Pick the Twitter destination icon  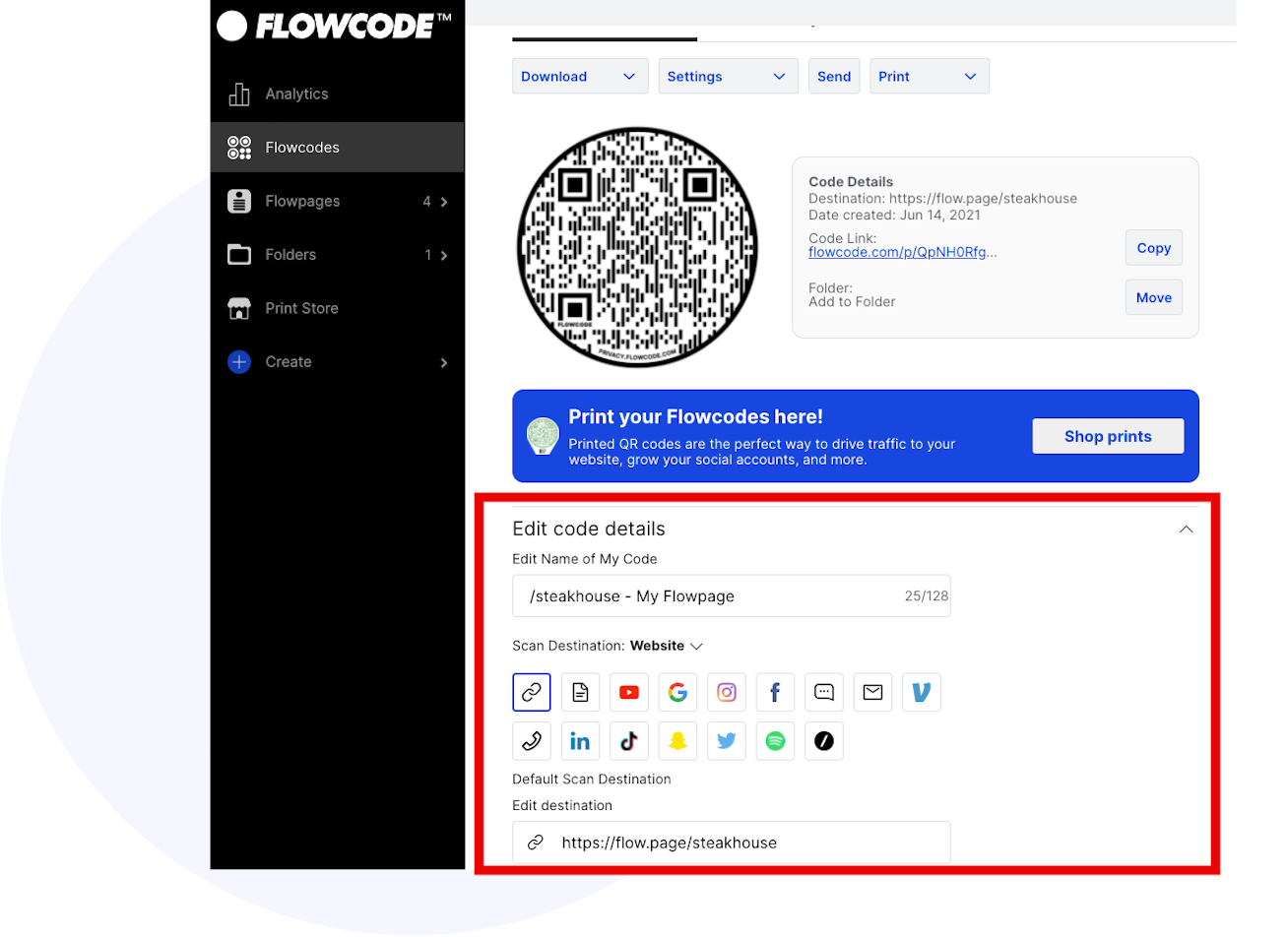[x=727, y=741]
